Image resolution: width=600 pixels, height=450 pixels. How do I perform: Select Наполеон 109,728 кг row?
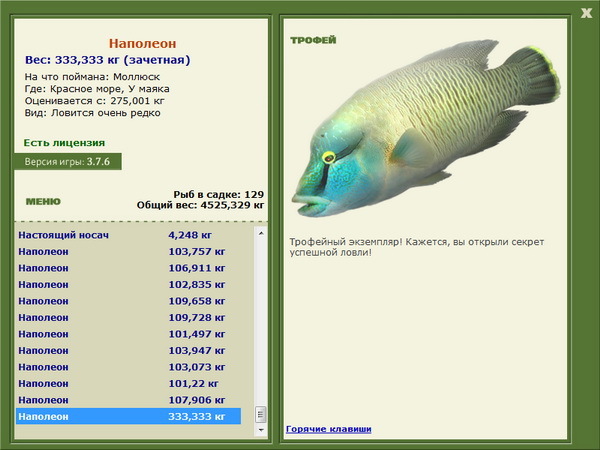[129, 318]
